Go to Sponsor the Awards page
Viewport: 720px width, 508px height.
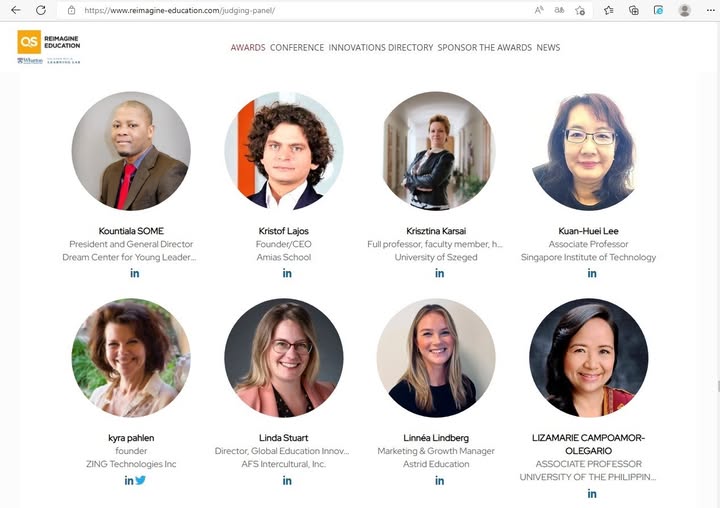(484, 47)
